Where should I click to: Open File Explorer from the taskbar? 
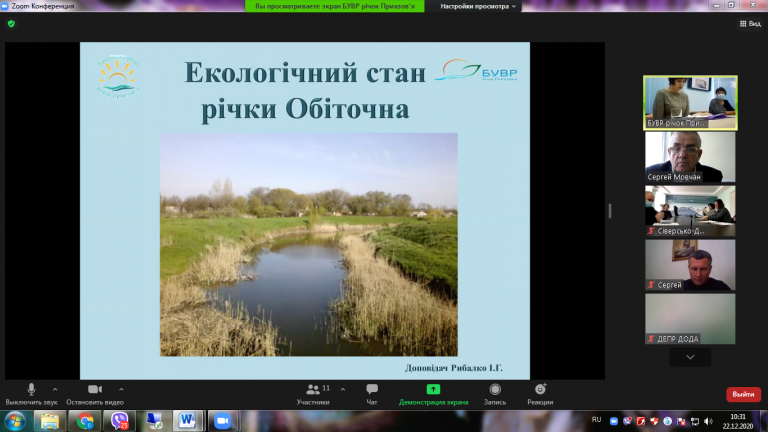click(49, 421)
